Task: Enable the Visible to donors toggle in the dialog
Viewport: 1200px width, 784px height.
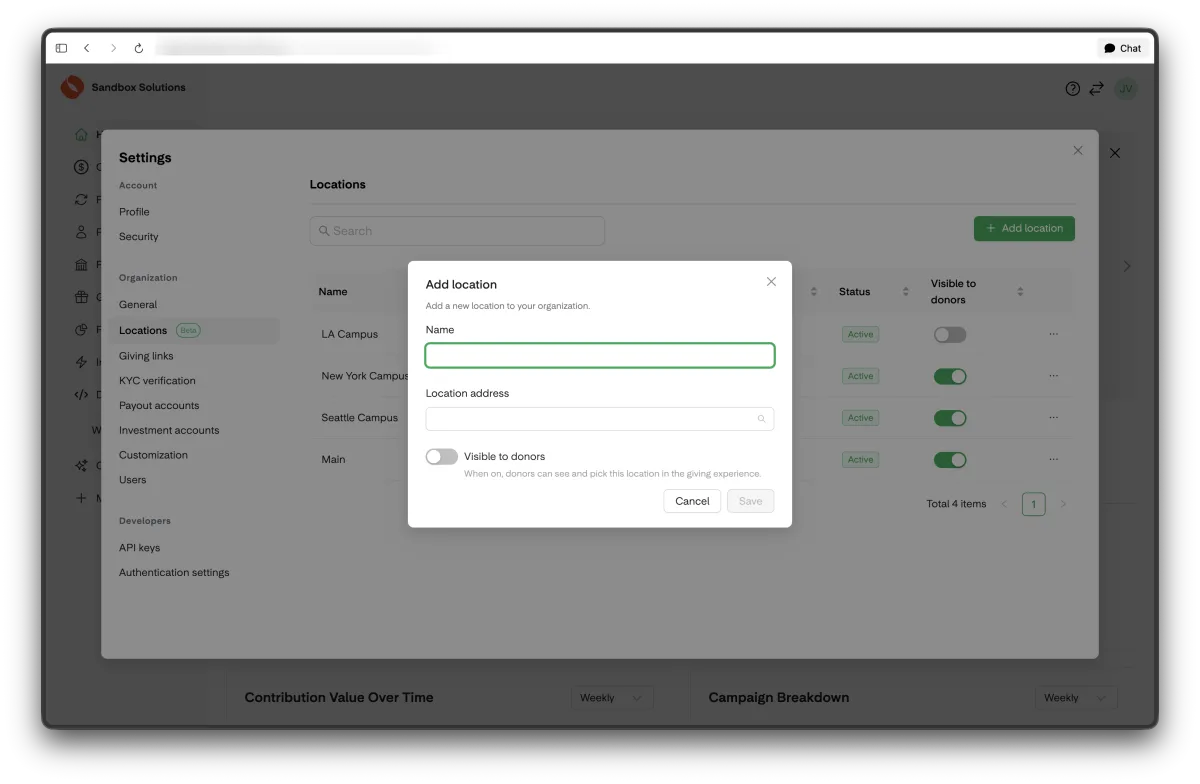Action: [x=442, y=456]
